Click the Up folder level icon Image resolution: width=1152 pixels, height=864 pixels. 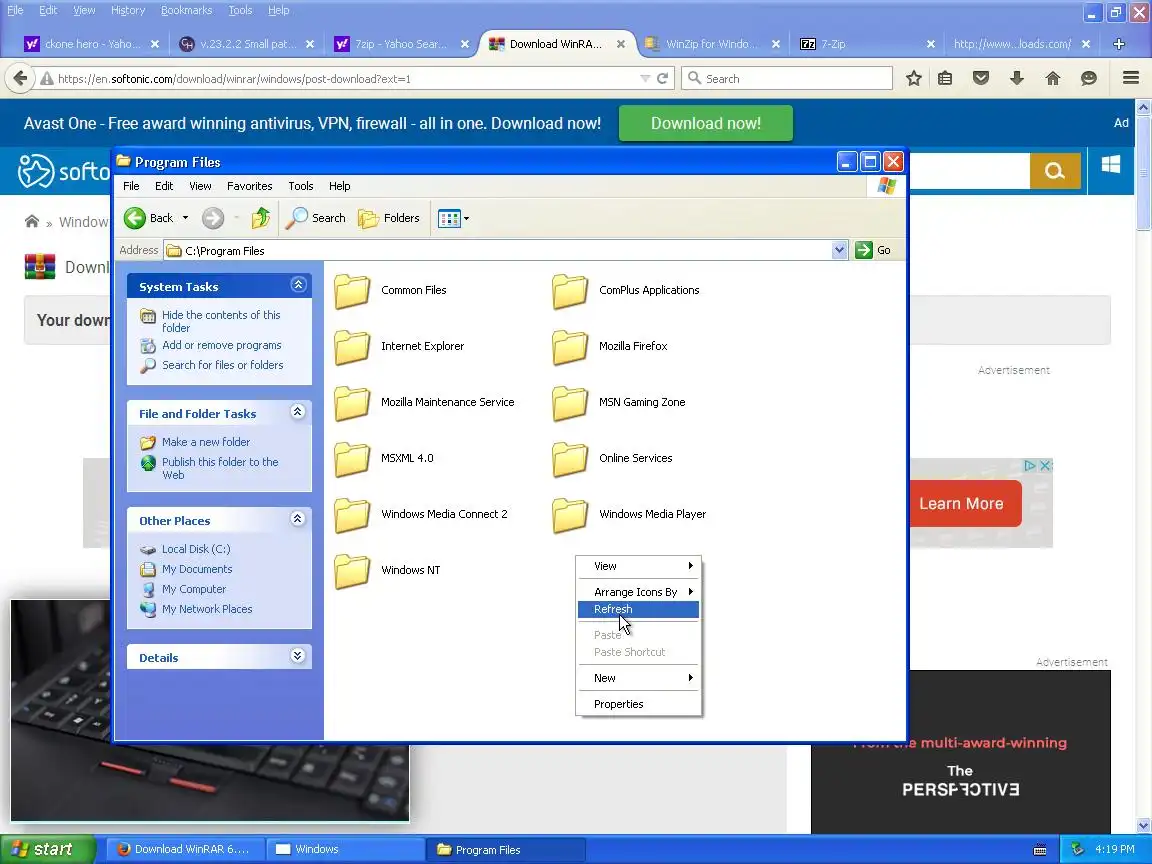[261, 218]
